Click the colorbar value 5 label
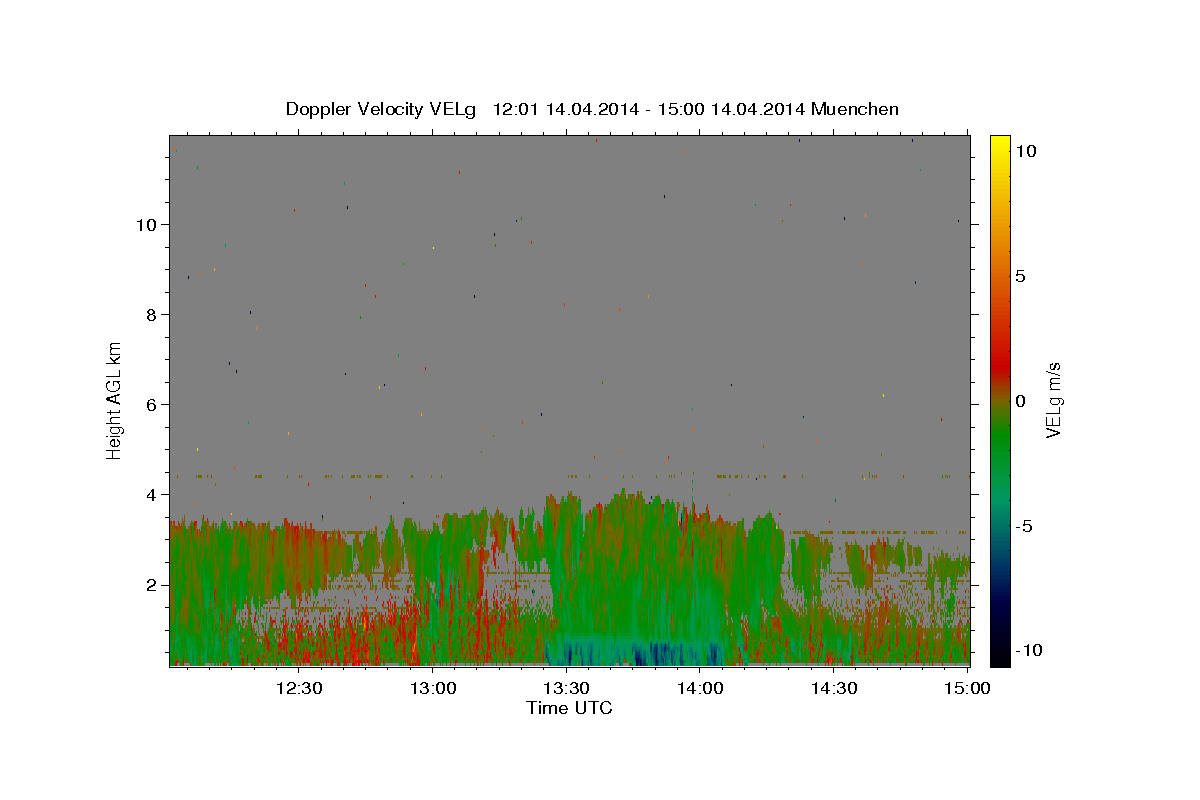Image resolution: width=1200 pixels, height=800 pixels. point(1020,276)
